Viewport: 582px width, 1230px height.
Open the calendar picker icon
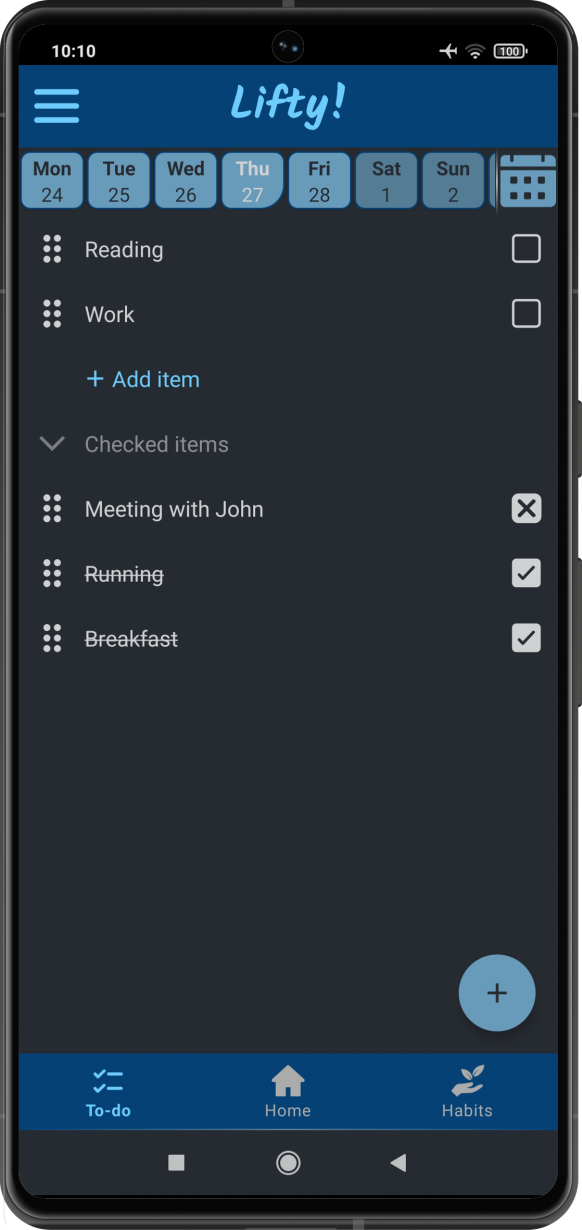click(527, 180)
